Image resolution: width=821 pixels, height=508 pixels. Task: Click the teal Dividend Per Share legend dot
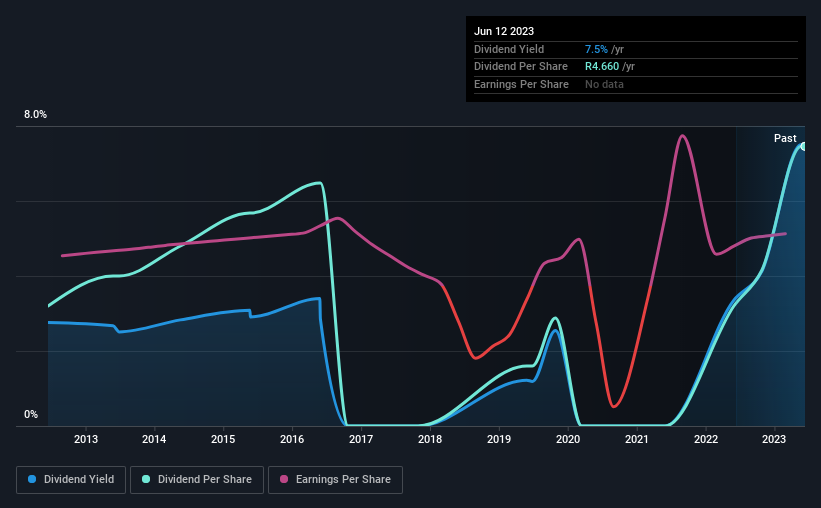coord(146,479)
